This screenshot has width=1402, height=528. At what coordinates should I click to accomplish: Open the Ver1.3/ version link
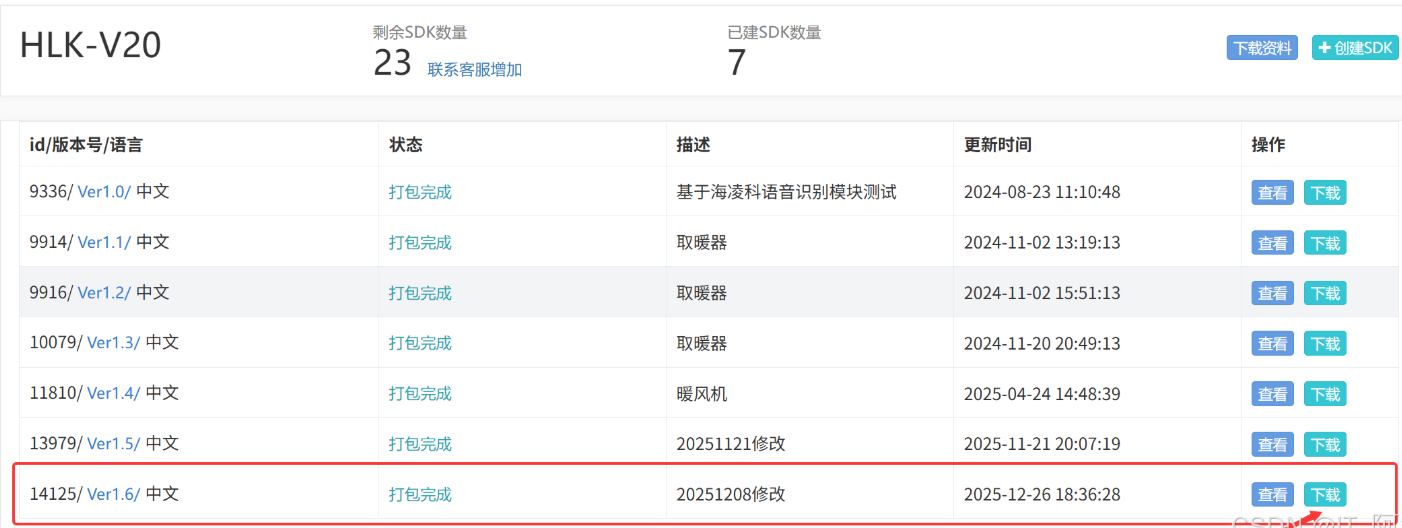pos(114,343)
